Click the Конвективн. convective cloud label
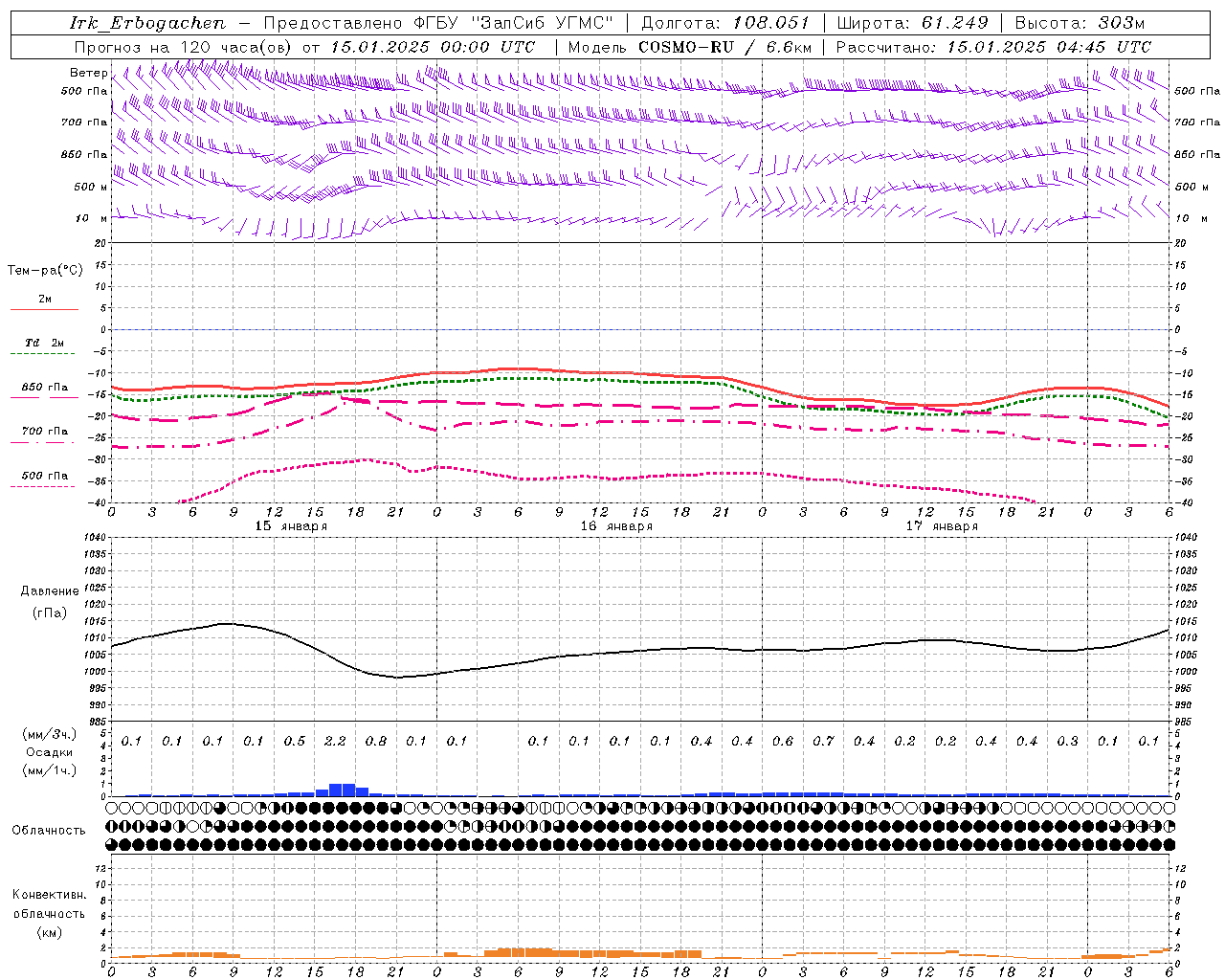This screenshot has width=1225, height=980. click(50, 895)
